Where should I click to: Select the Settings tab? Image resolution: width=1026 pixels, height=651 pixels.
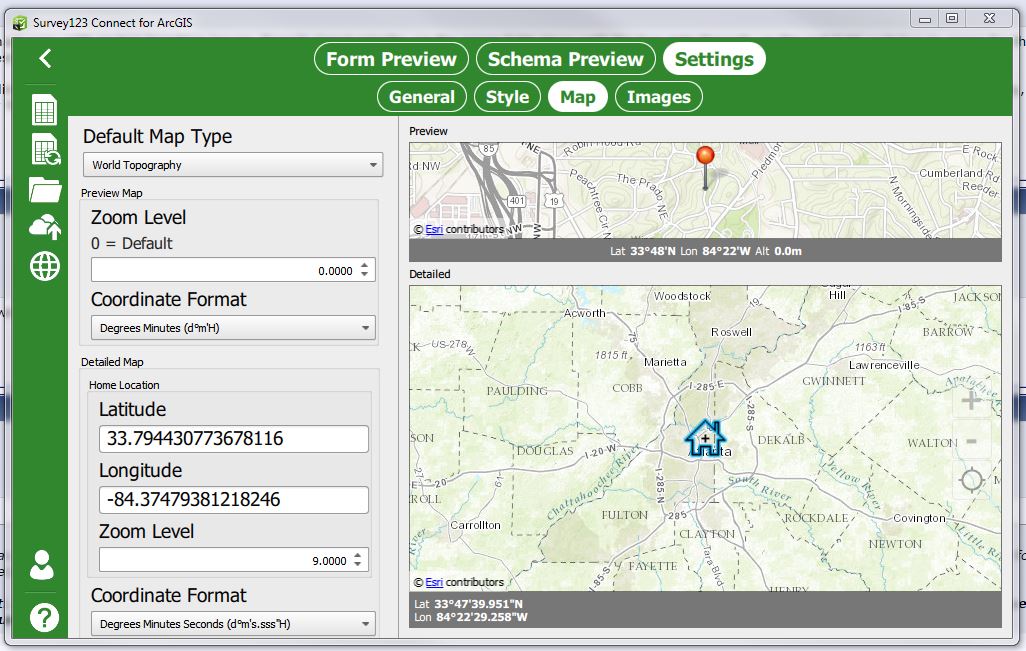pos(714,59)
